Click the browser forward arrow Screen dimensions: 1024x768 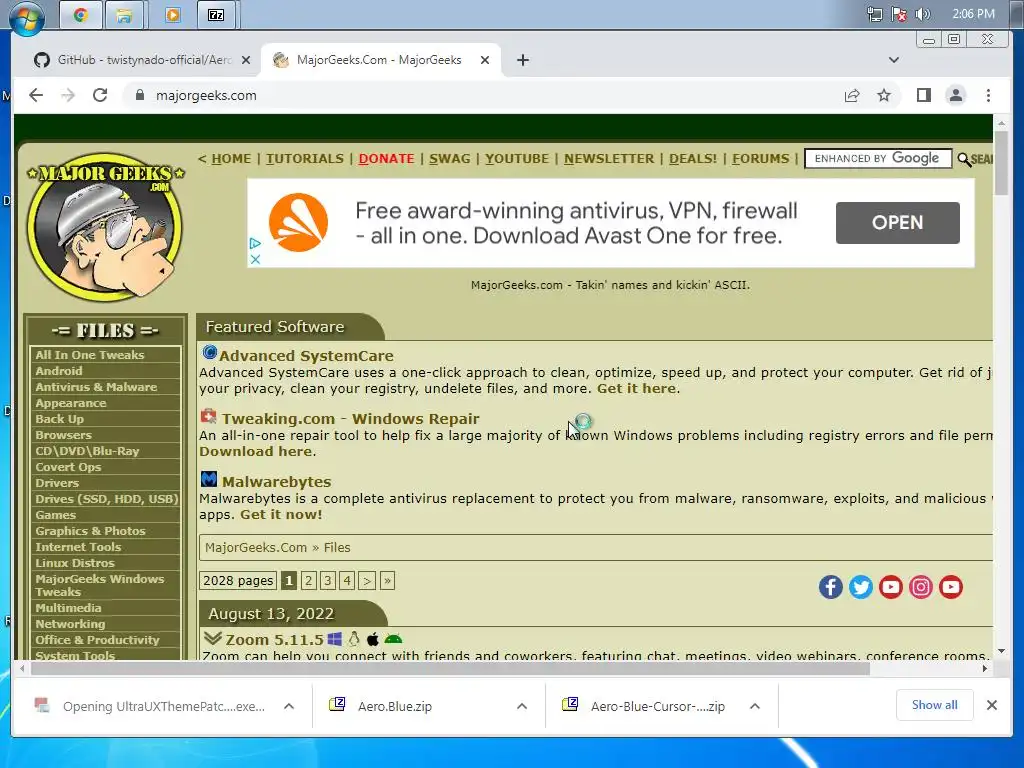(68, 95)
